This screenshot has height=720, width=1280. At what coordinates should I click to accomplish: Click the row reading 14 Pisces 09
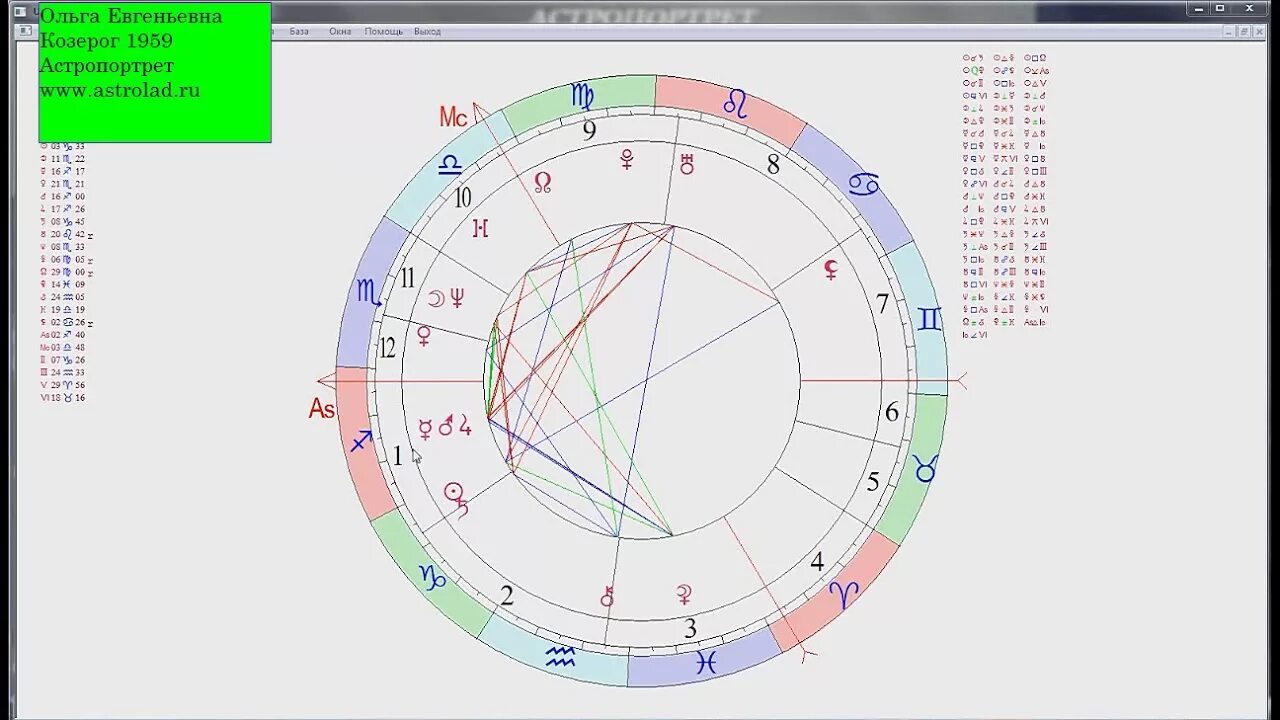(x=62, y=284)
